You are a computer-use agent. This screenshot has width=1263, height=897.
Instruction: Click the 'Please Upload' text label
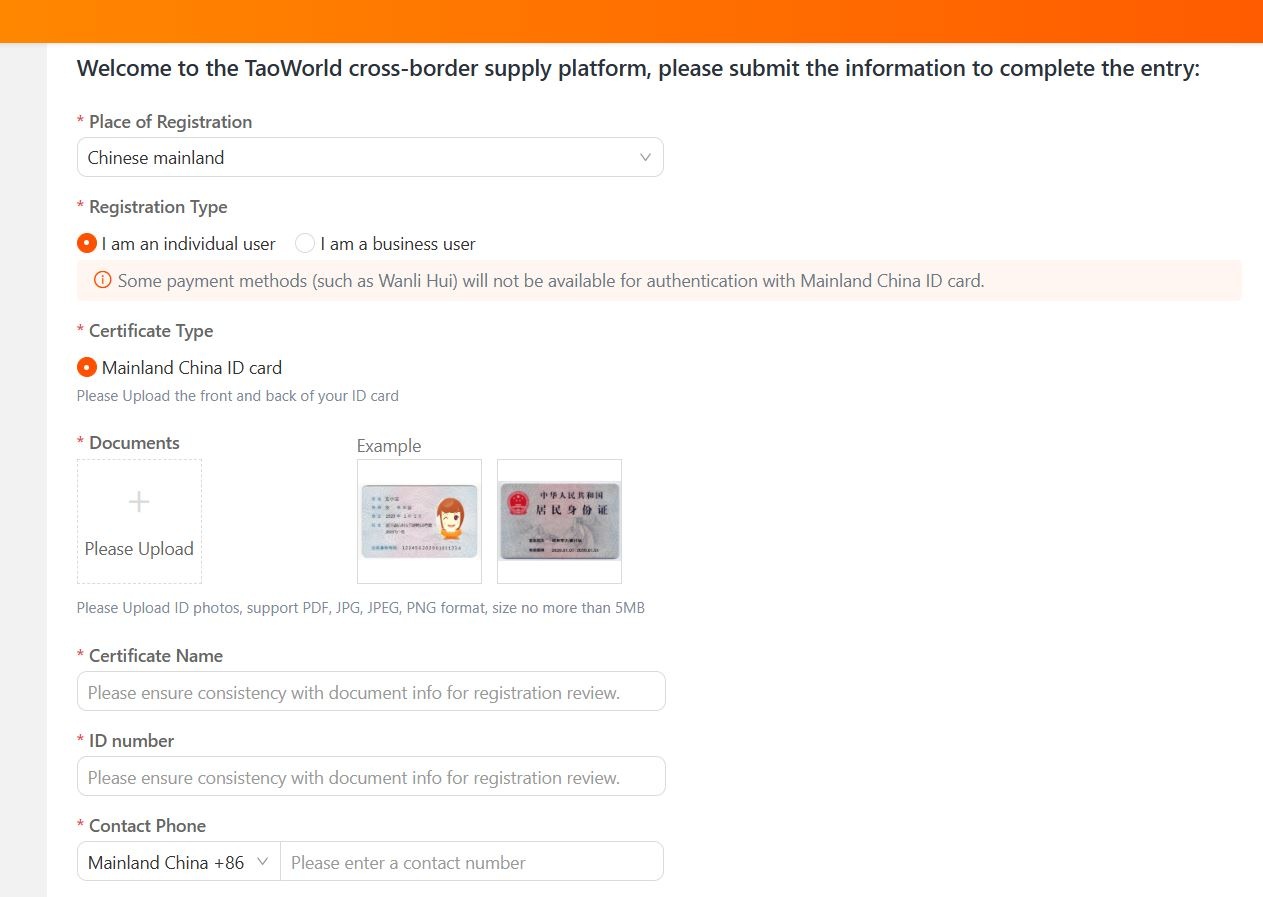[139, 549]
